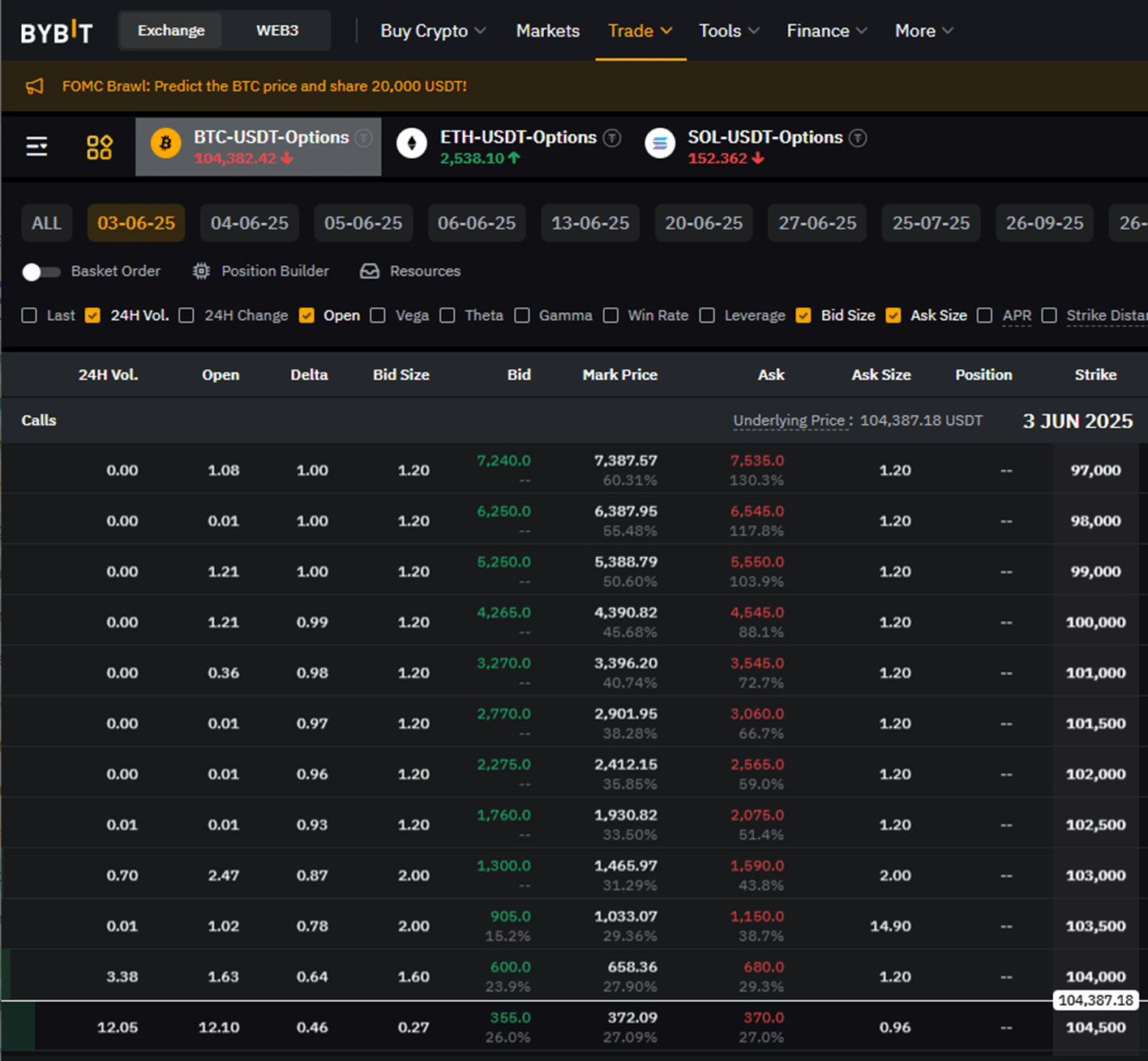Image resolution: width=1148 pixels, height=1061 pixels.
Task: Uncheck the Ask Size checkbox
Action: point(893,315)
